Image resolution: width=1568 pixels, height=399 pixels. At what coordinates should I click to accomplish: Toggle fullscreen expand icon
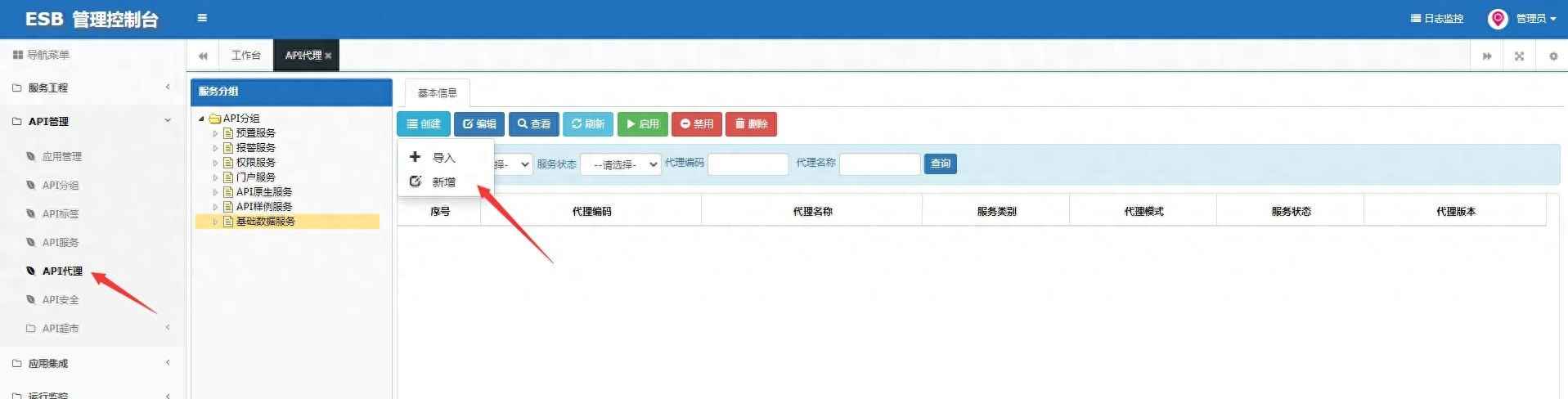[x=1519, y=56]
